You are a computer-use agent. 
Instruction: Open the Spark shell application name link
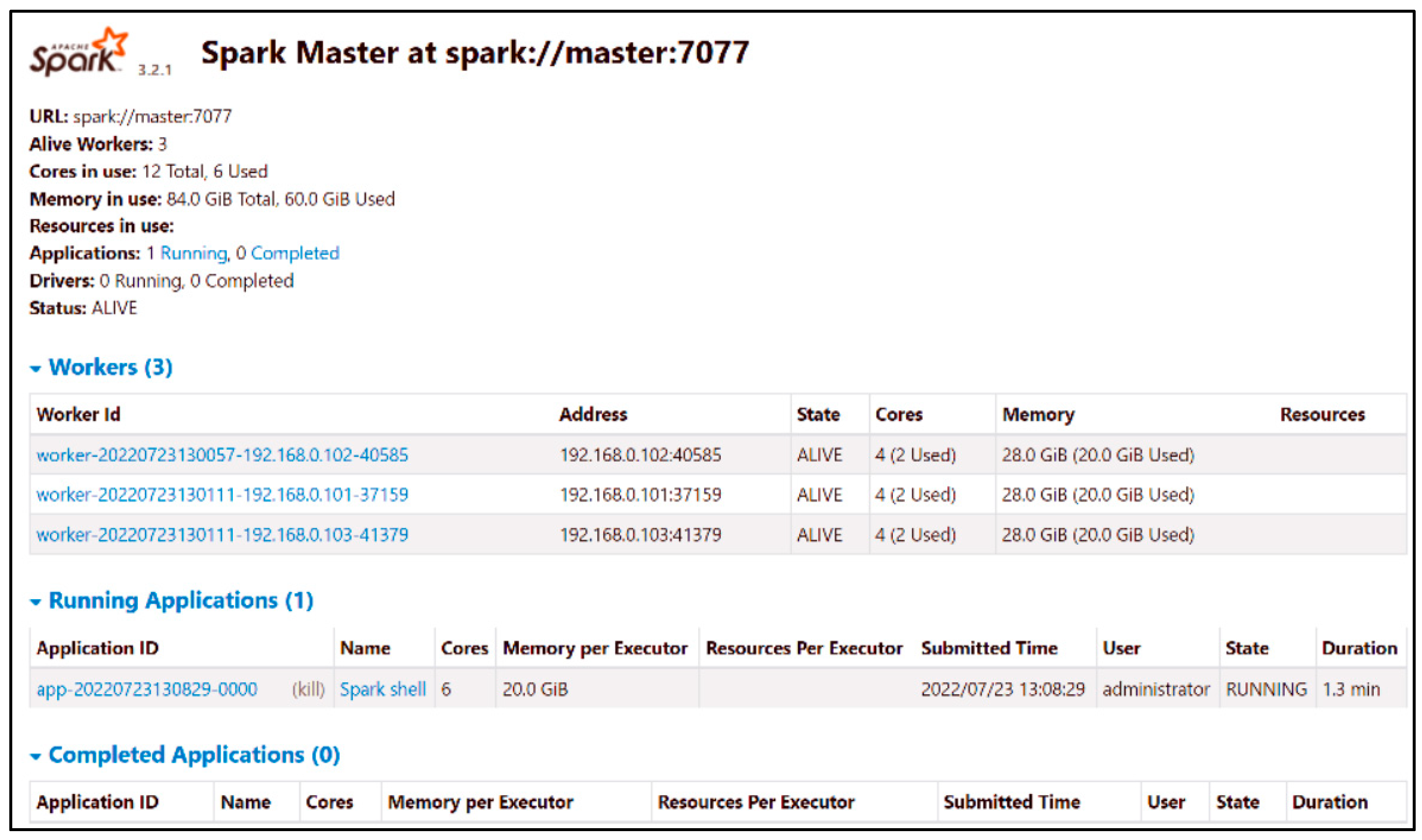[x=383, y=689]
